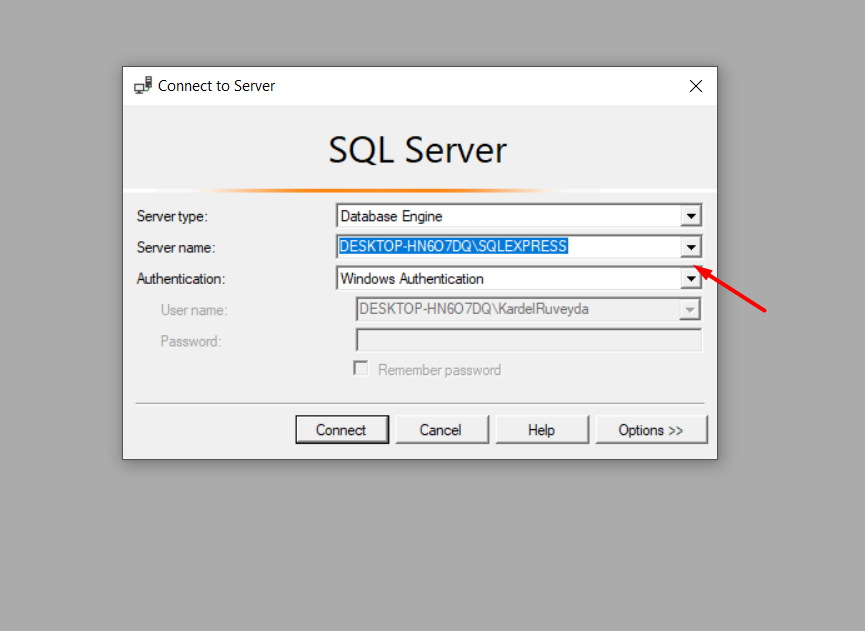Click the Authentication: label
Screen dimensions: 865x631
[x=181, y=279]
